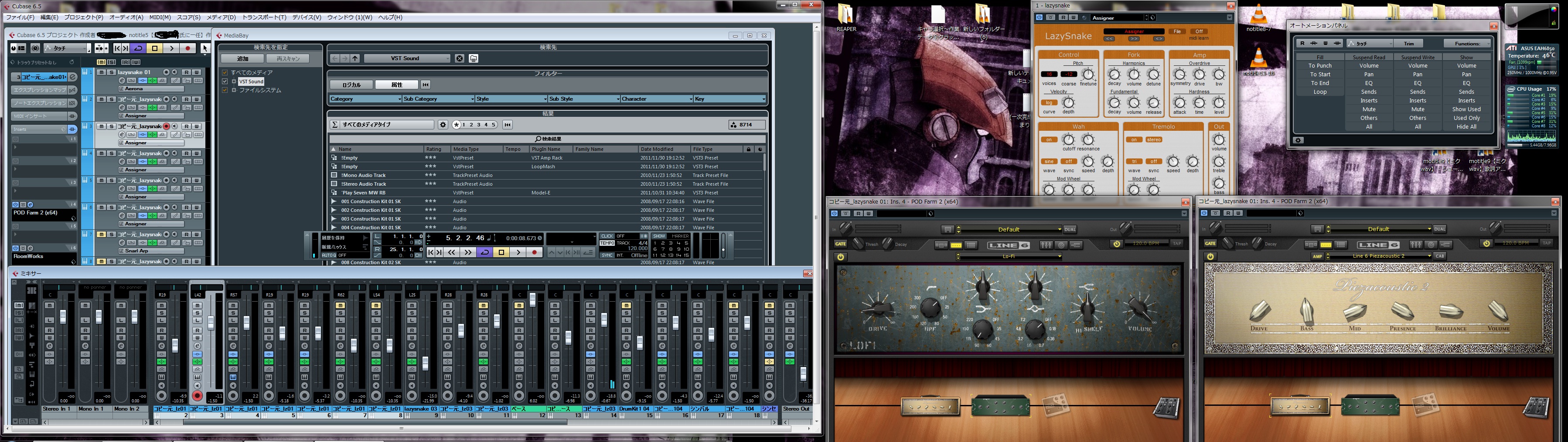Open the Category filter dropdown in MediaBay
This screenshot has width=1568, height=442.
click(x=365, y=99)
